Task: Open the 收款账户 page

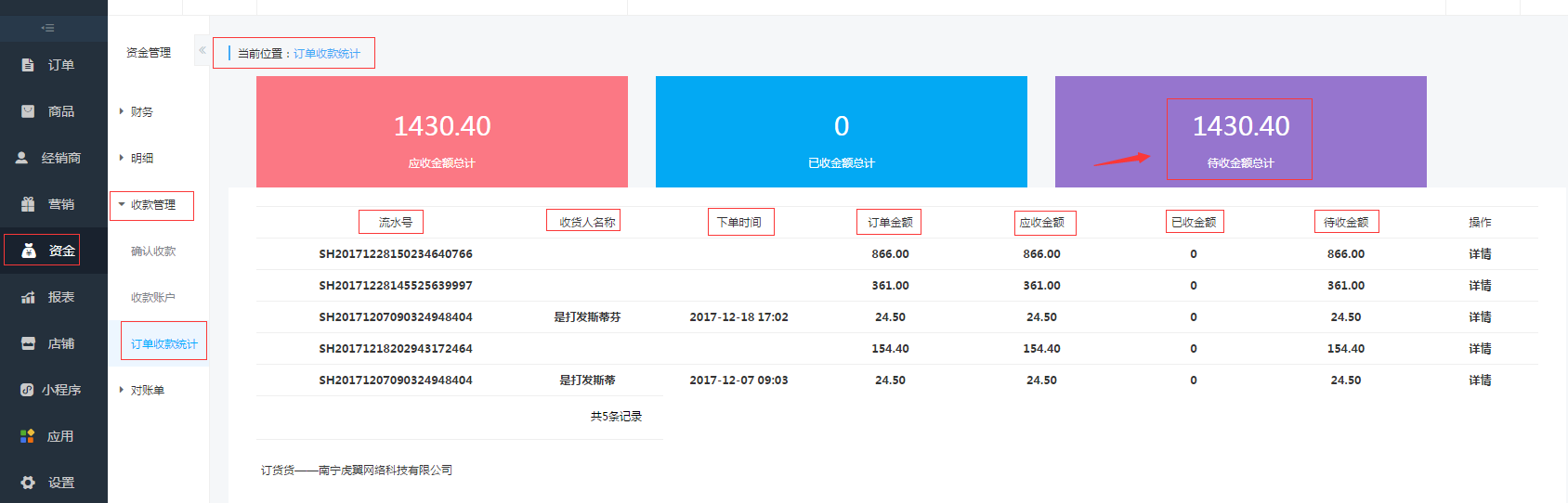Action: (153, 298)
